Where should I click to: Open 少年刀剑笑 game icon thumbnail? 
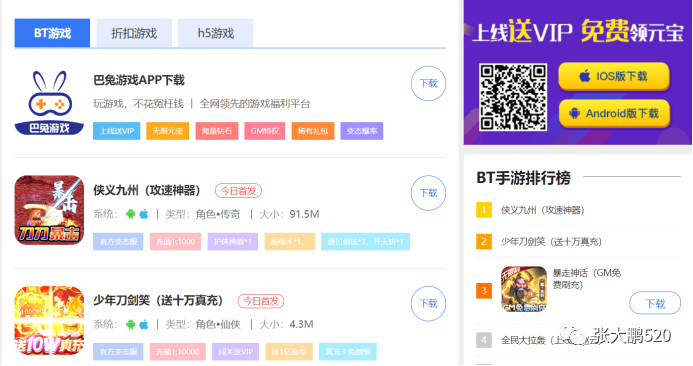tap(49, 320)
